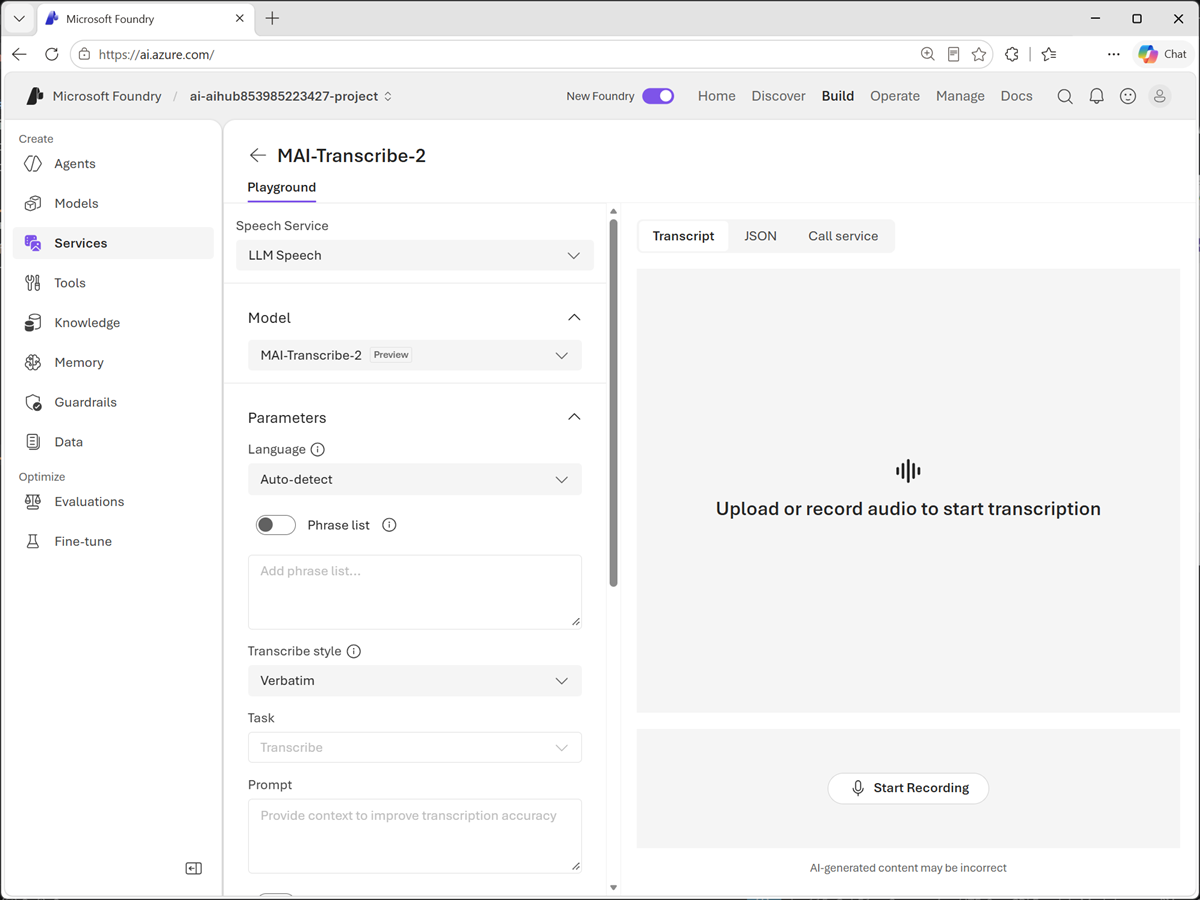This screenshot has height=900, width=1200.
Task: Show Phrase list info icon
Action: (390, 525)
